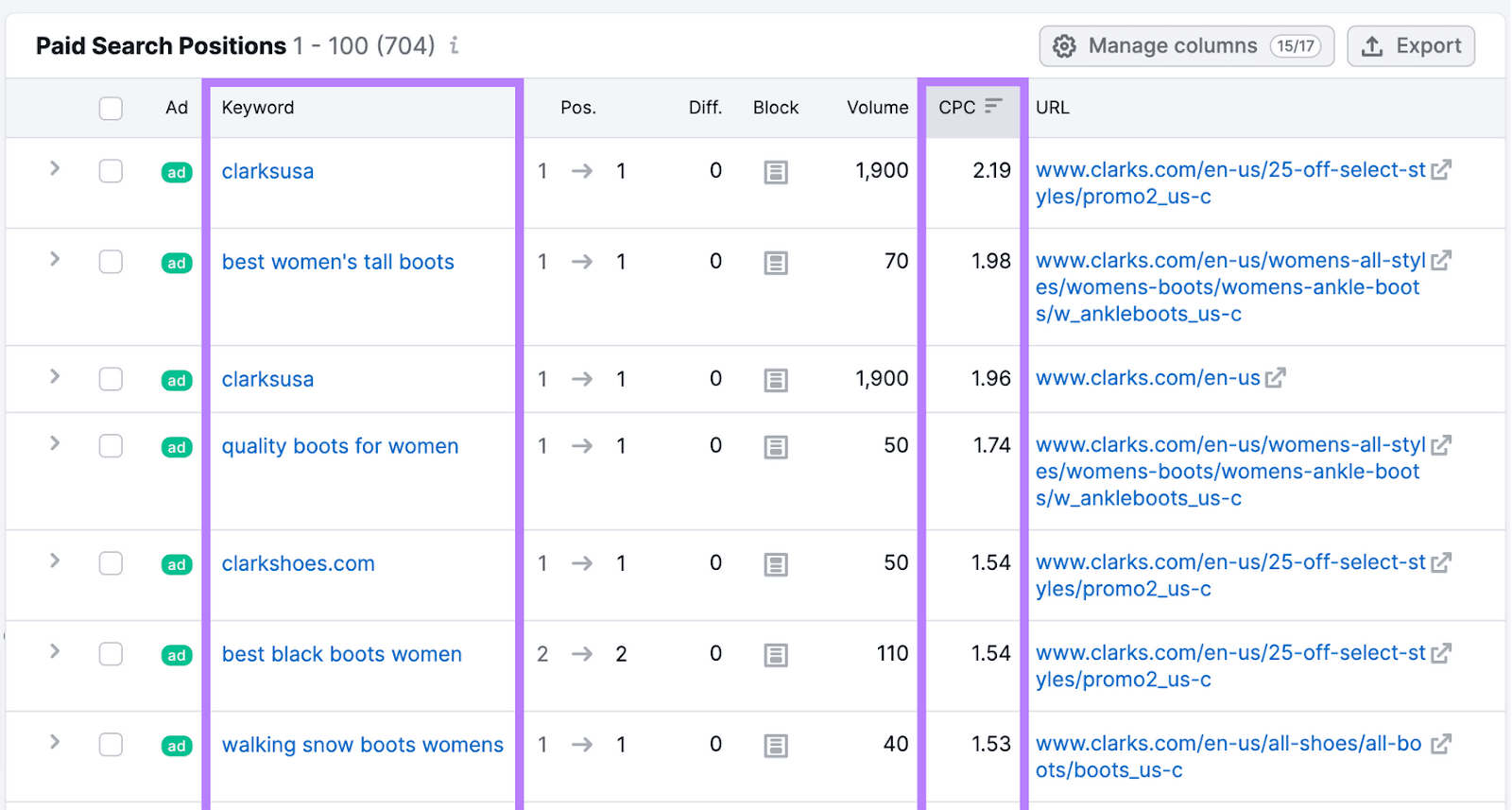The width and height of the screenshot is (1512, 810).
Task: View the block icon for clarkshoes.com
Action: [776, 564]
